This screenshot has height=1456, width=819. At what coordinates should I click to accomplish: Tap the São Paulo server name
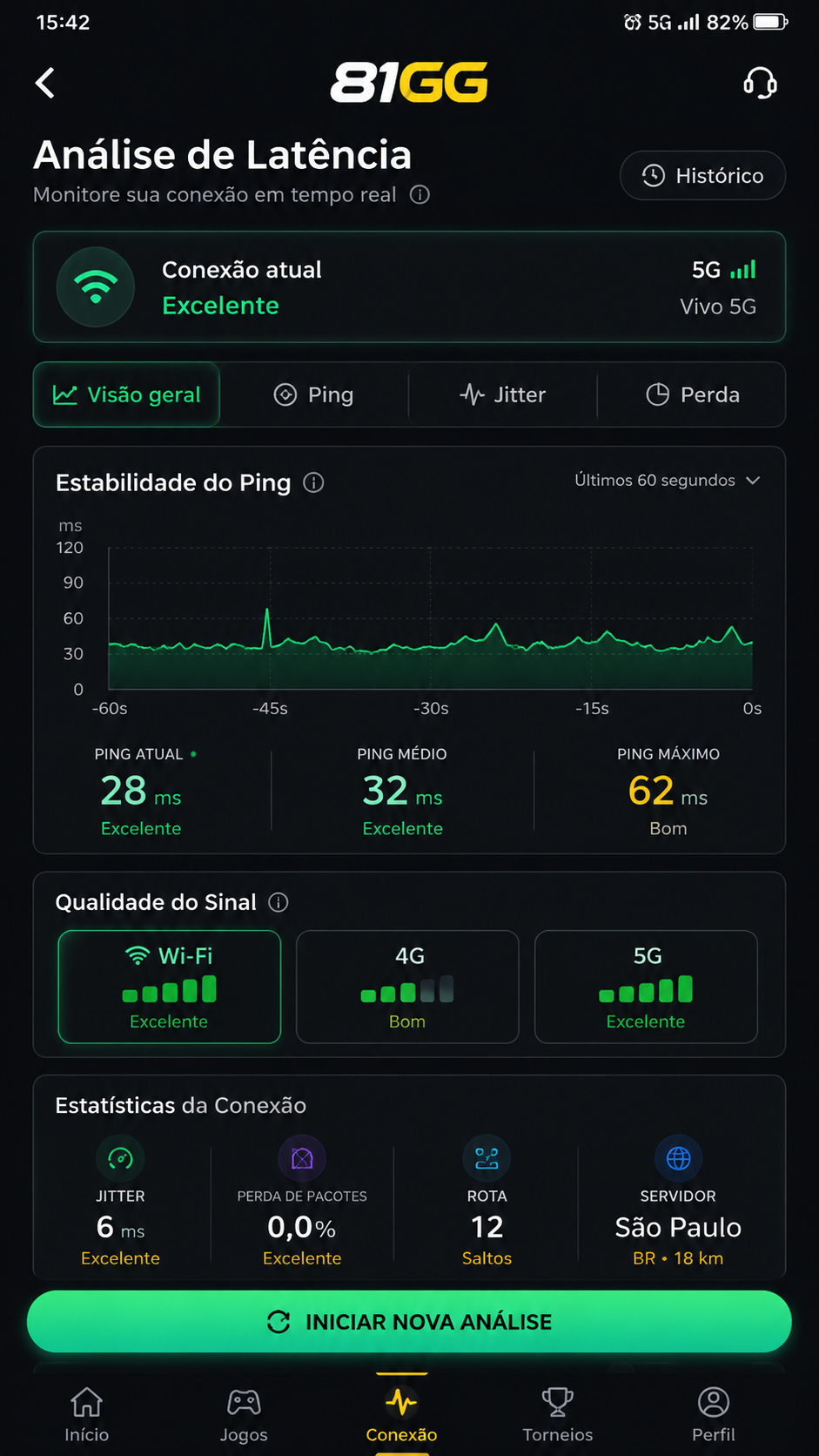pos(678,1227)
